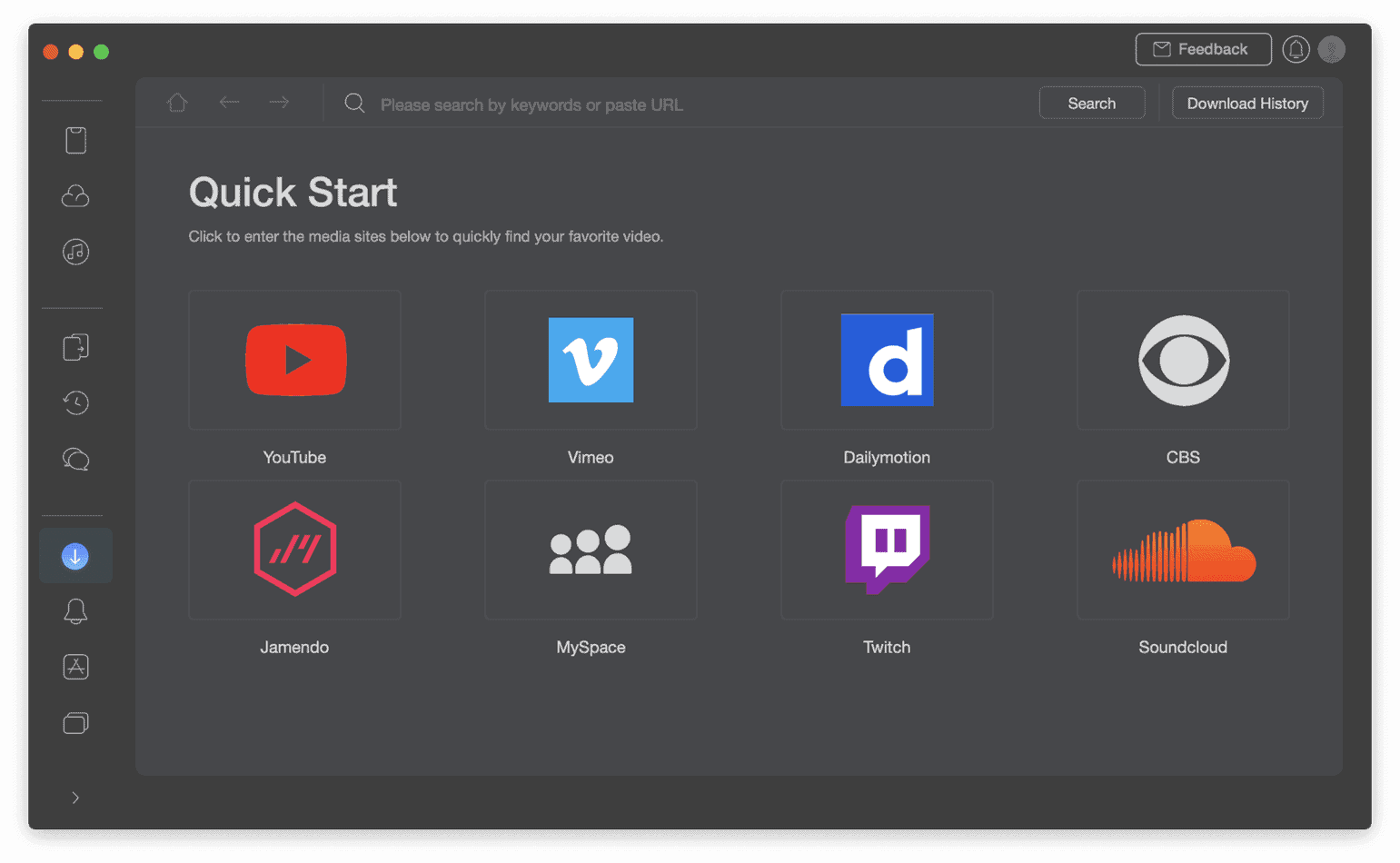This screenshot has height=863, width=1400.
Task: Open the iTunes Library music icon
Action: point(75,252)
